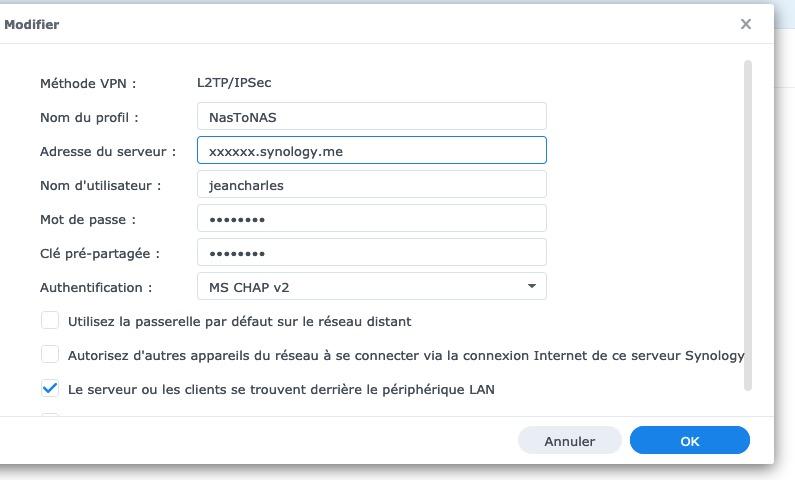This screenshot has width=795, height=480.
Task: Click the Nom du profil field
Action: pyautogui.click(x=371, y=116)
